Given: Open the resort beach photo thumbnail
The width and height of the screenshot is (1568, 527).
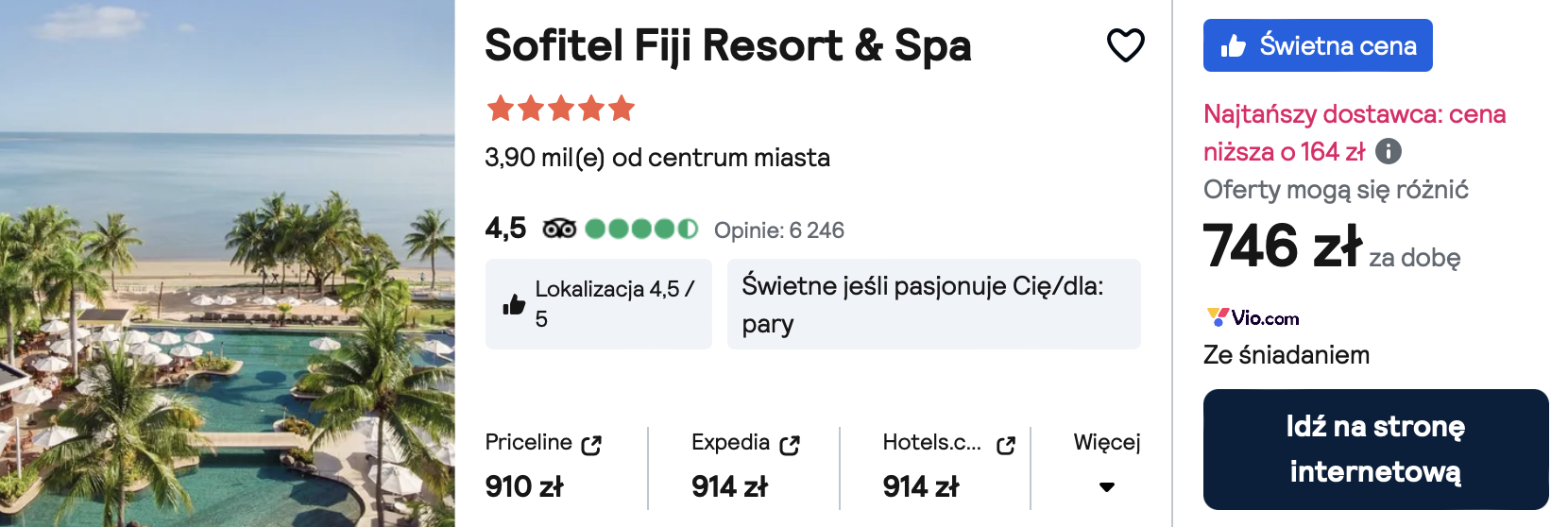Looking at the screenshot, I should point(227,263).
